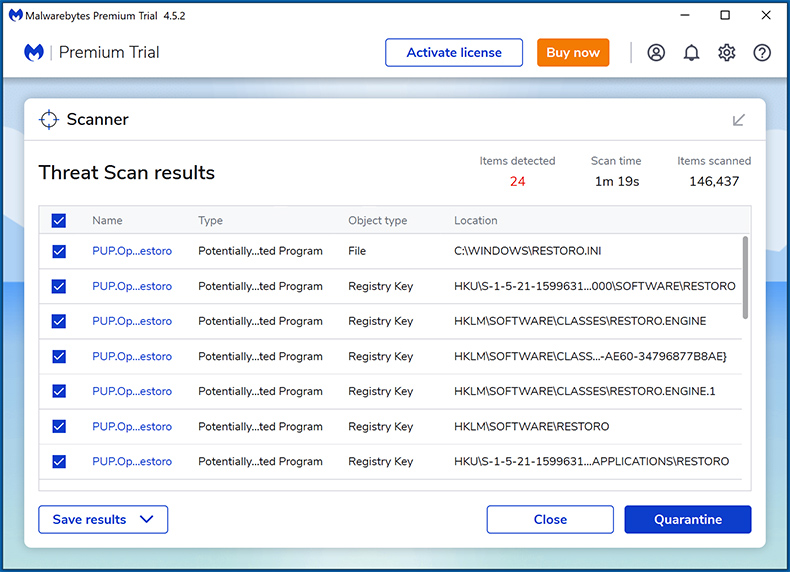Click the Malwarebytes logo beside Premium Trial
This screenshot has width=790, height=572.
click(34, 52)
